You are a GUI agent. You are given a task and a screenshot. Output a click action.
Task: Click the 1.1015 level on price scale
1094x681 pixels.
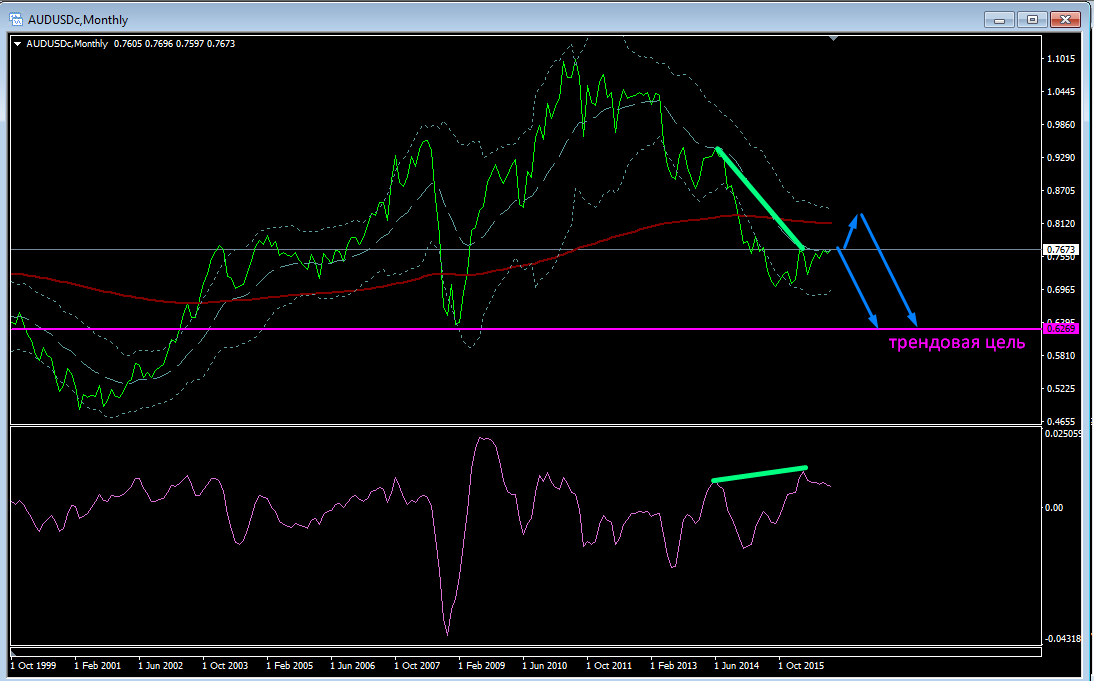[x=1059, y=59]
